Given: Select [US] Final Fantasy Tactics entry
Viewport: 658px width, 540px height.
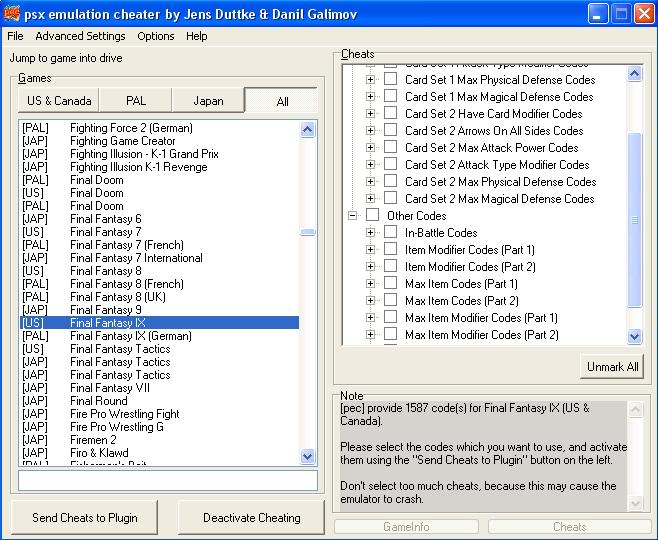Looking at the screenshot, I should [x=159, y=349].
